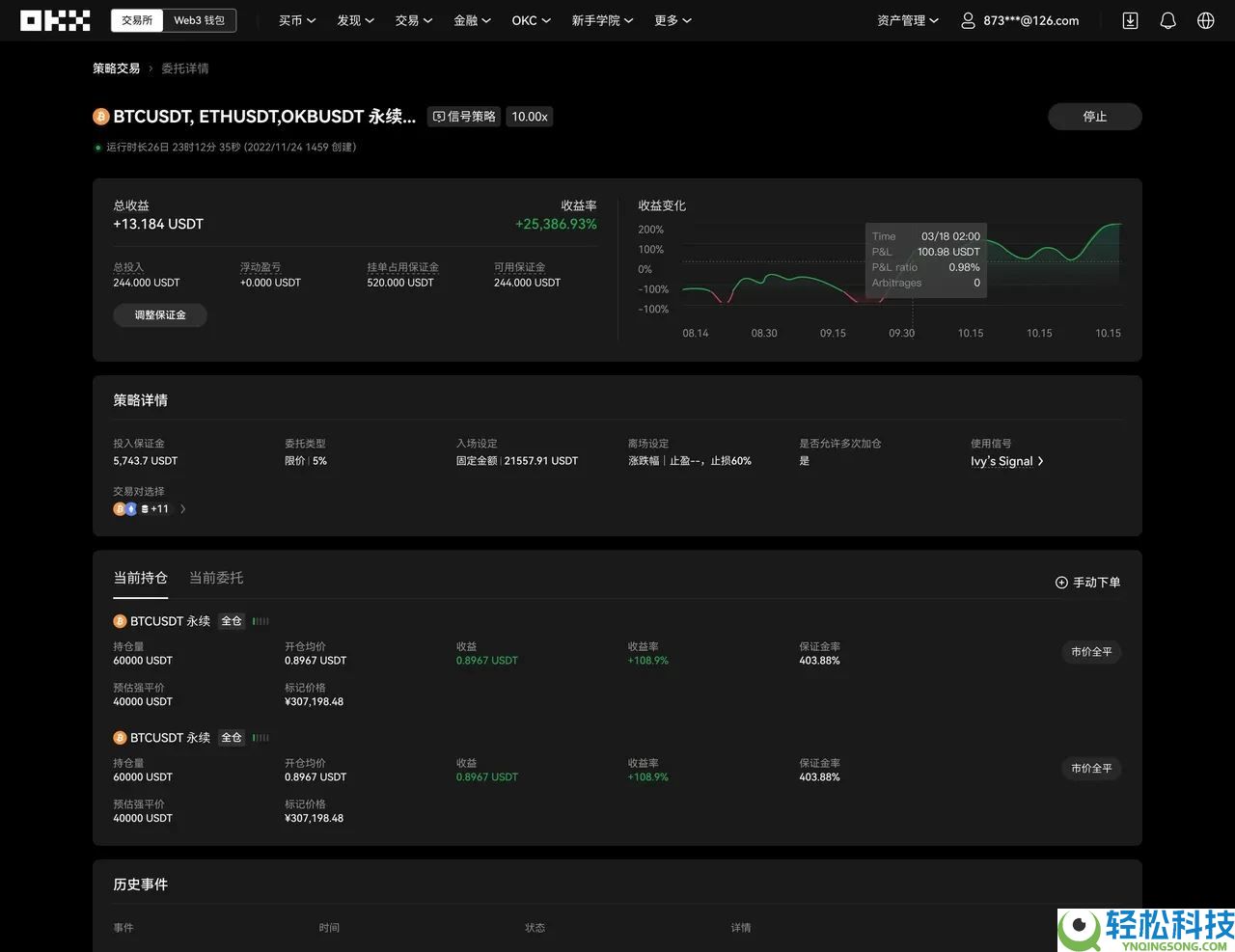Click the plus icon beside 手动下单
The height and width of the screenshot is (952, 1235).
(x=1061, y=583)
